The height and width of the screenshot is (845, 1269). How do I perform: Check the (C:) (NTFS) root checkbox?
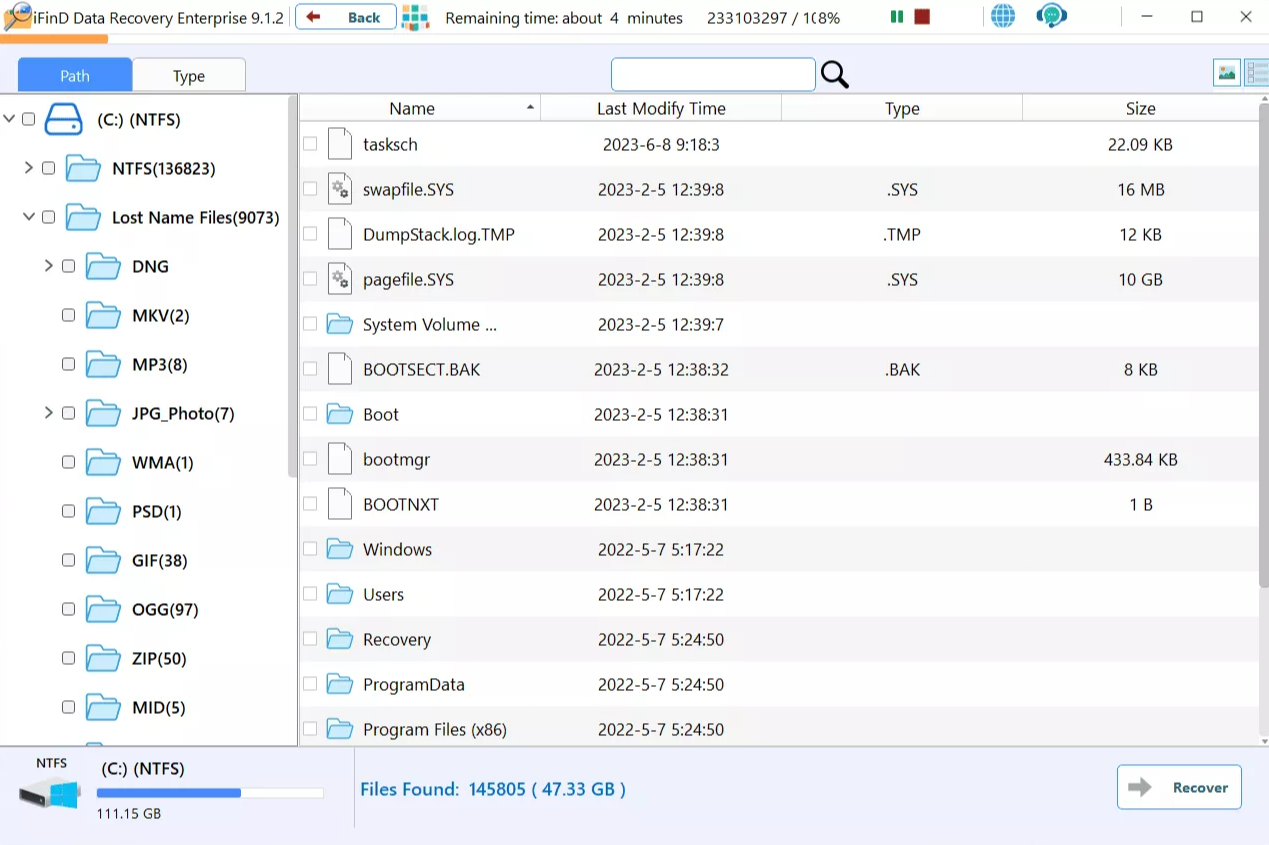(28, 119)
